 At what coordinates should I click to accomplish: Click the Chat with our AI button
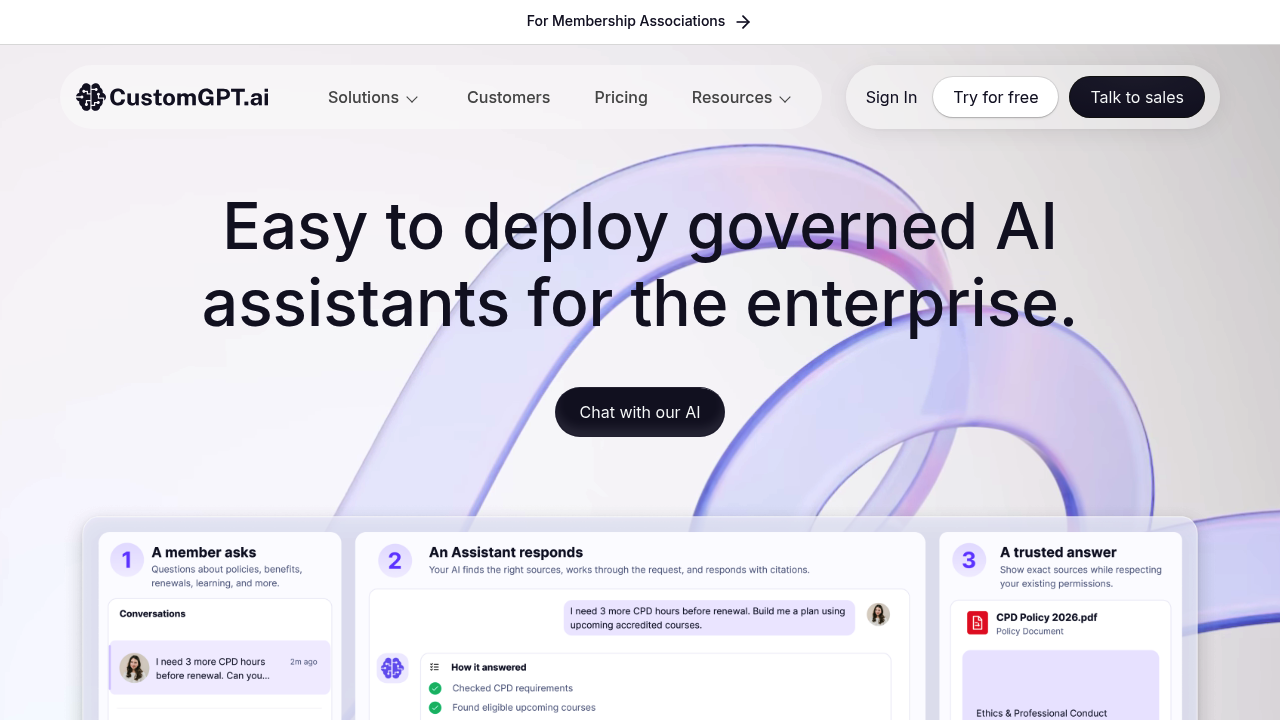[x=640, y=412]
